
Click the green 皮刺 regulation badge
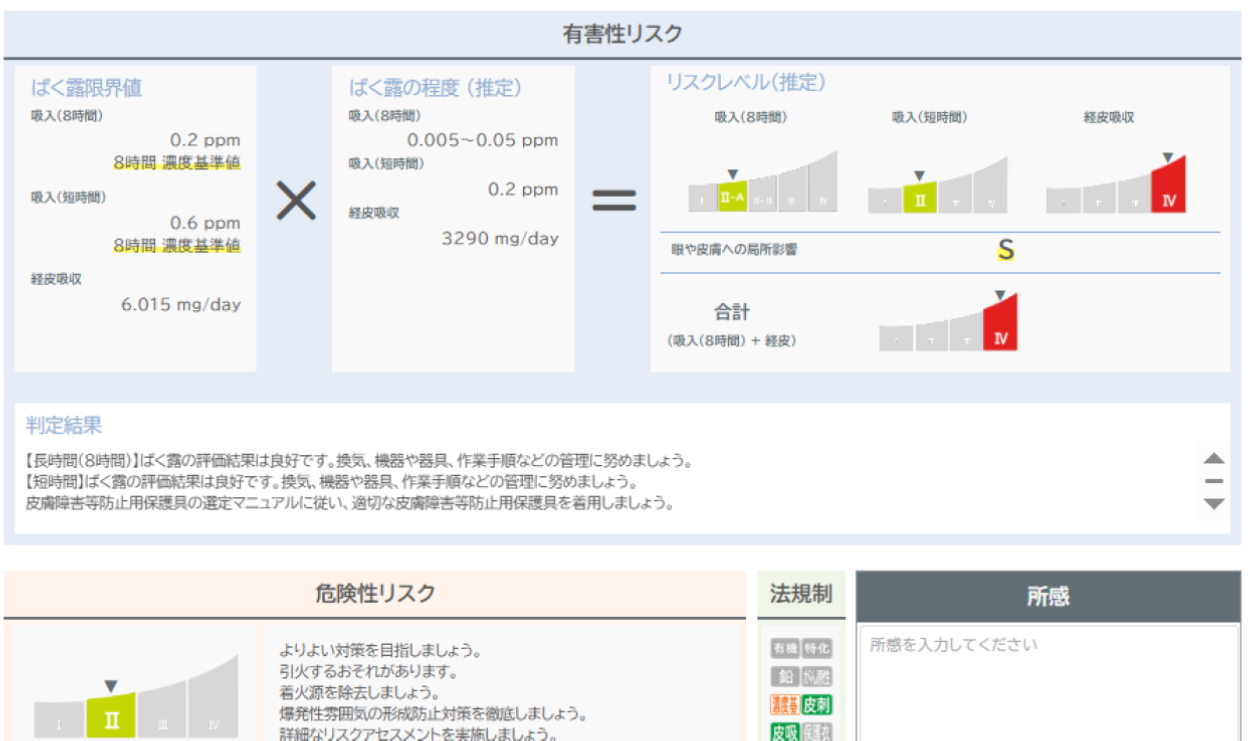[x=817, y=704]
